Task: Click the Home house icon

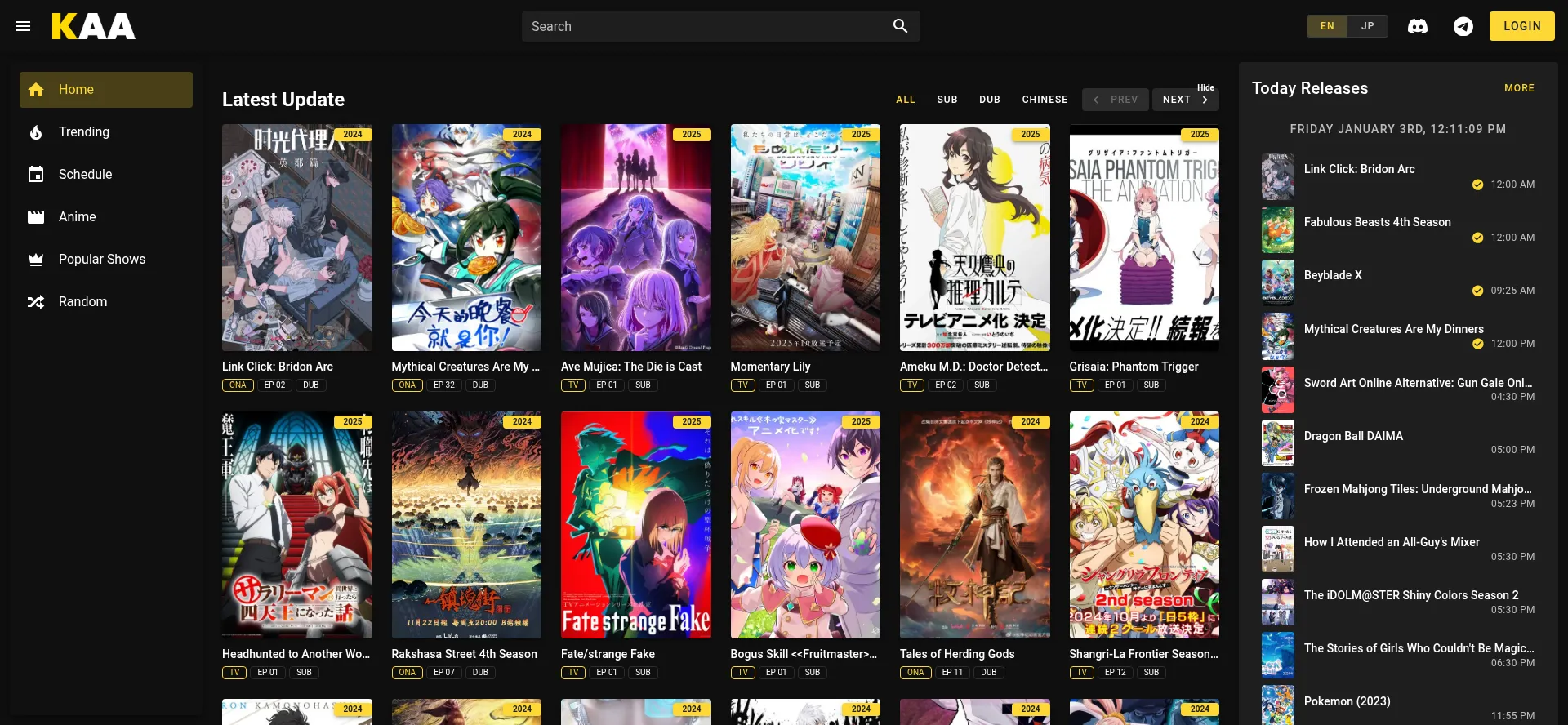Action: click(x=36, y=90)
